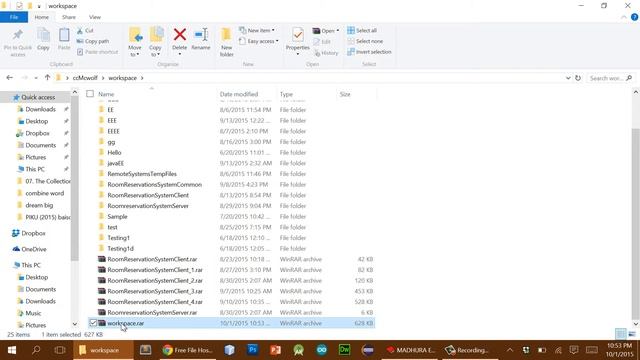Click Select none in ribbon

click(x=365, y=41)
